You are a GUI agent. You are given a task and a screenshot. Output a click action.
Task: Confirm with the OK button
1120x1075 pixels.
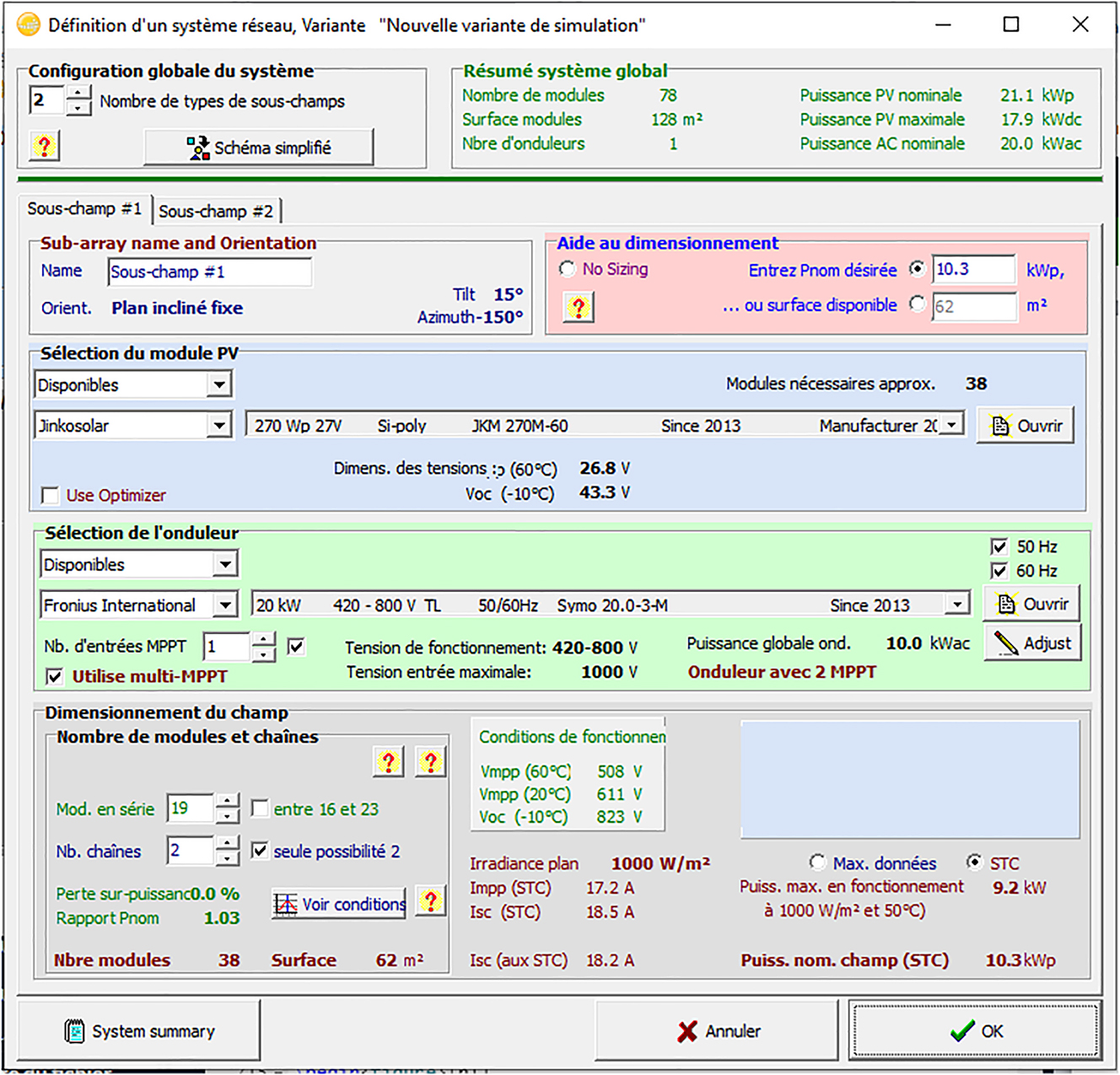(976, 1031)
